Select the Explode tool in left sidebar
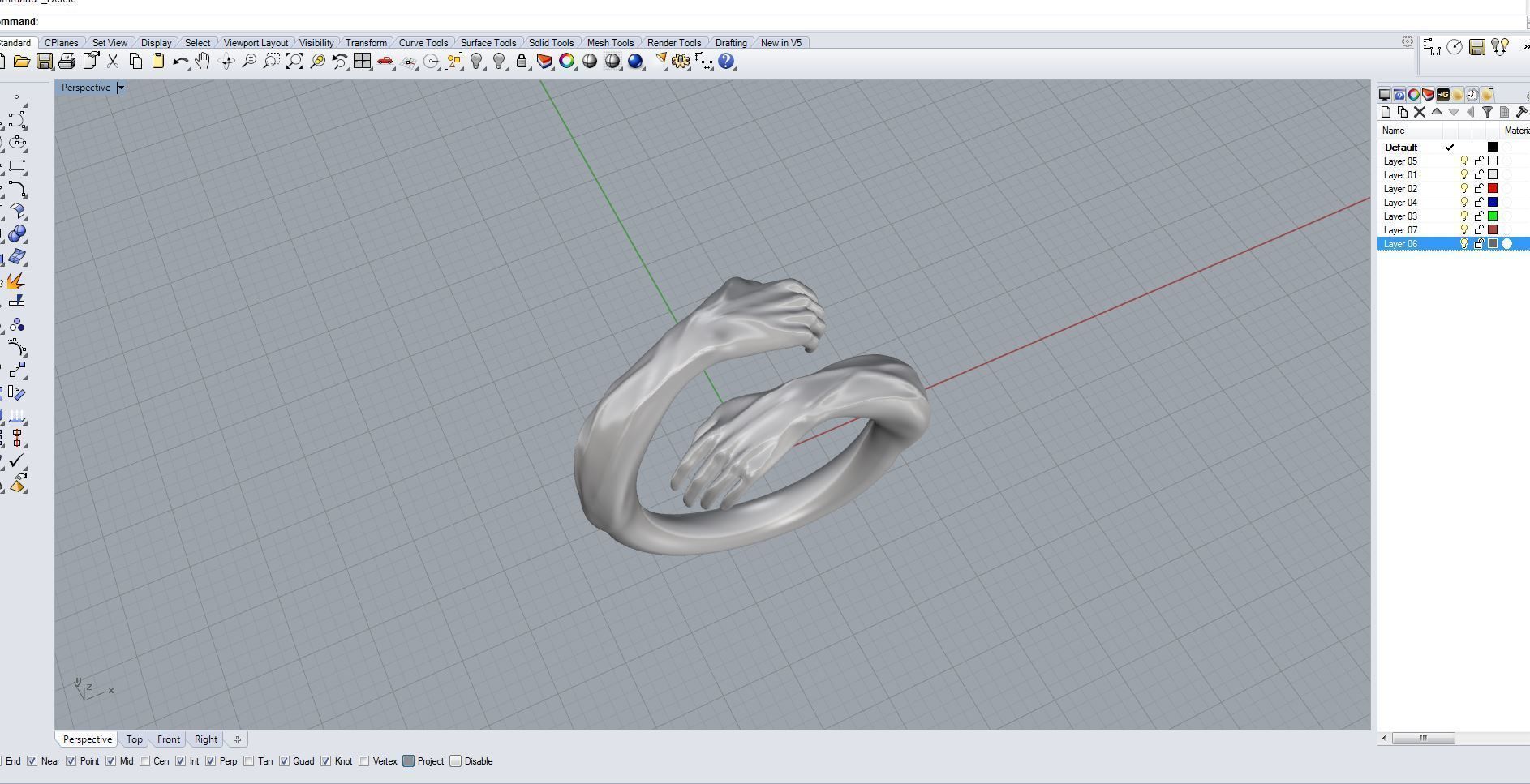The height and width of the screenshot is (784, 1530). pos(15,281)
